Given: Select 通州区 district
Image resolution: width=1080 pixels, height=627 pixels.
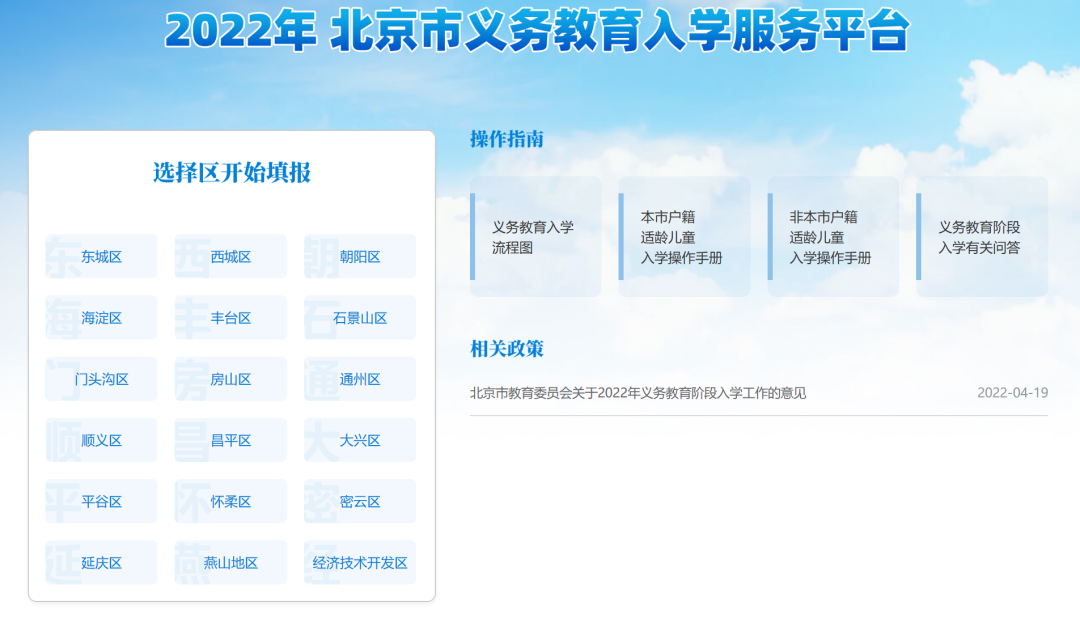Looking at the screenshot, I should coord(360,379).
